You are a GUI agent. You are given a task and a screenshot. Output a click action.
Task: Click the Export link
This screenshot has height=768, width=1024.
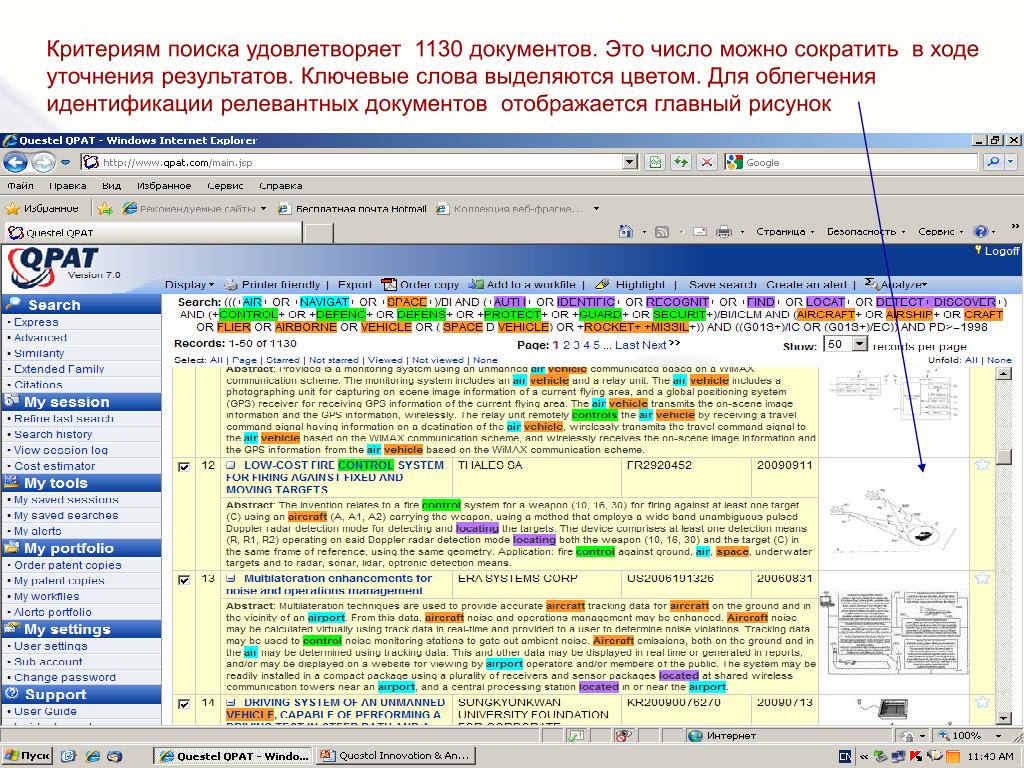tap(355, 285)
